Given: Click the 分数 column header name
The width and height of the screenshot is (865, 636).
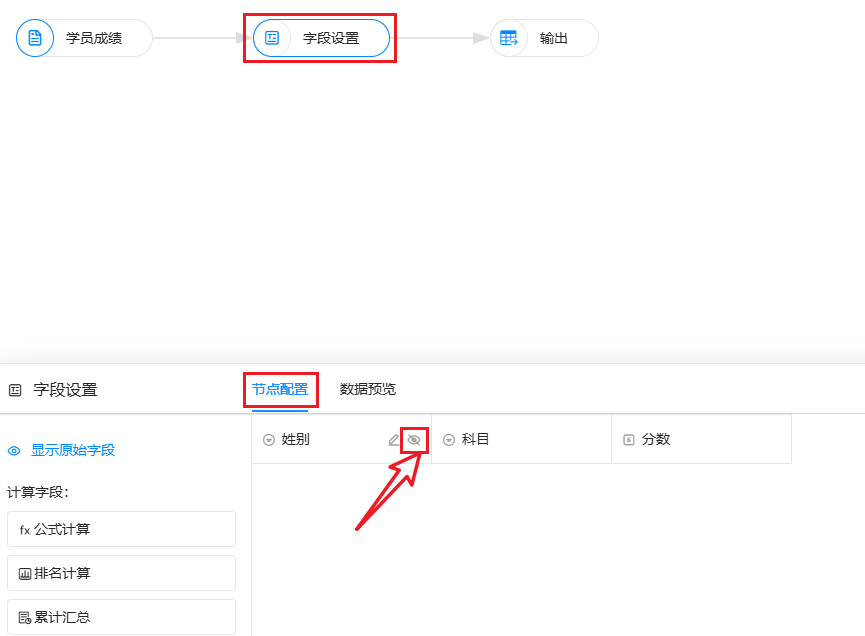Looking at the screenshot, I should (x=656, y=440).
